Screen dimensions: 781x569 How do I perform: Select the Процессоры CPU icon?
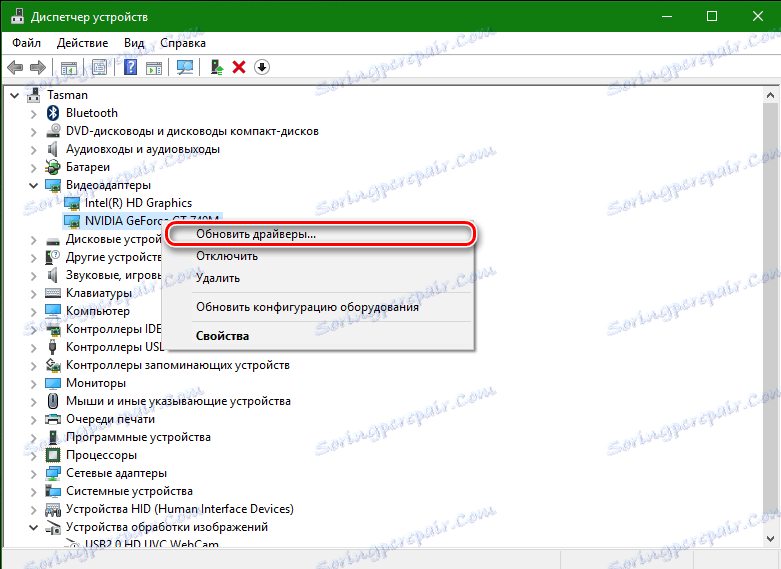coord(53,455)
